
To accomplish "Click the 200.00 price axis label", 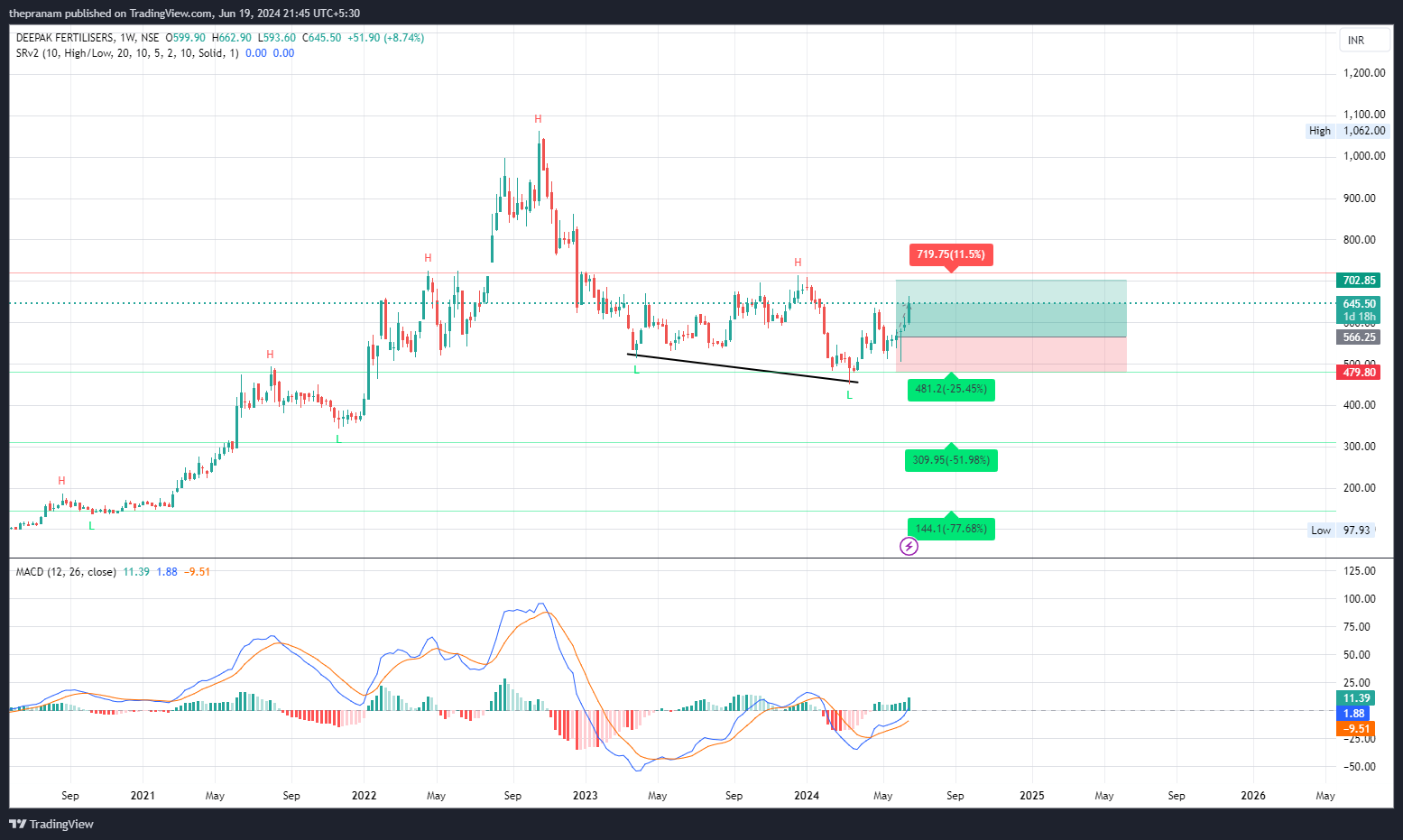I will coord(1360,488).
